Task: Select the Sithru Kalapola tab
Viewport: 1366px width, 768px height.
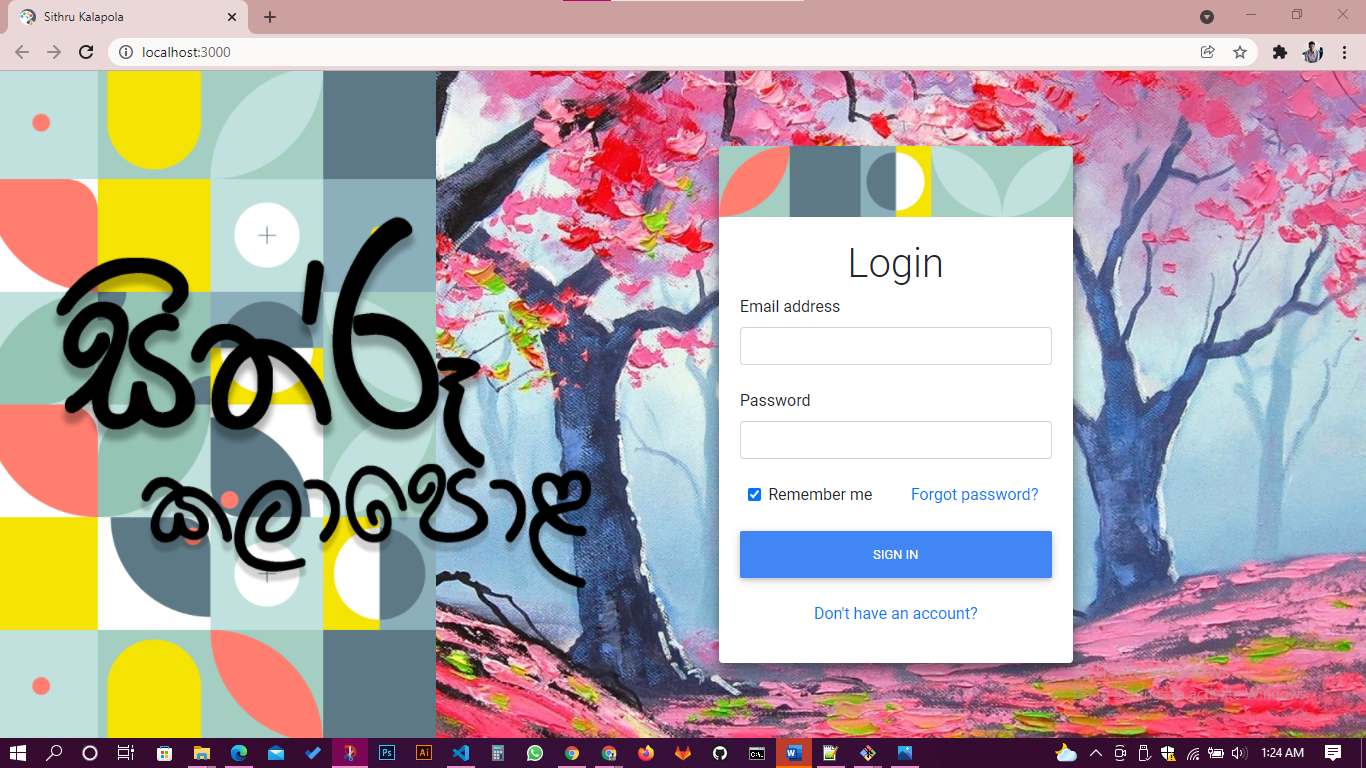Action: pyautogui.click(x=120, y=17)
